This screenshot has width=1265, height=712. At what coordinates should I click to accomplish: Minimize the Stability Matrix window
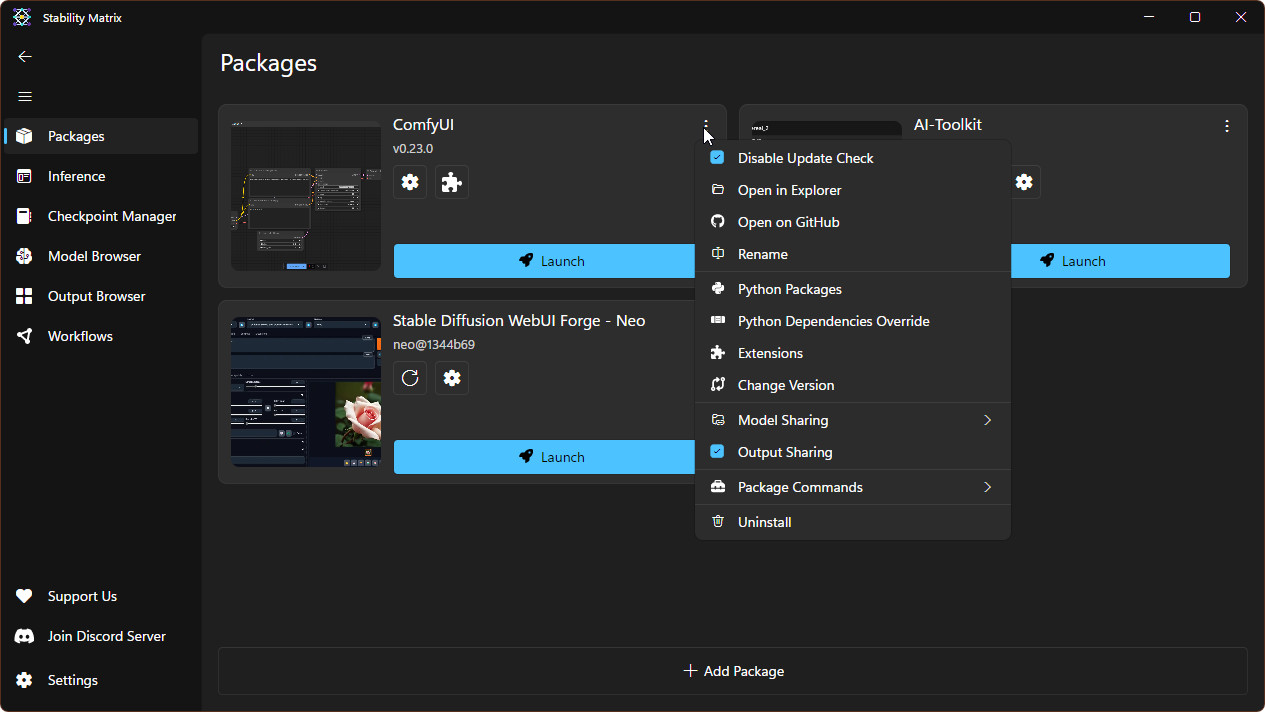click(x=1149, y=17)
